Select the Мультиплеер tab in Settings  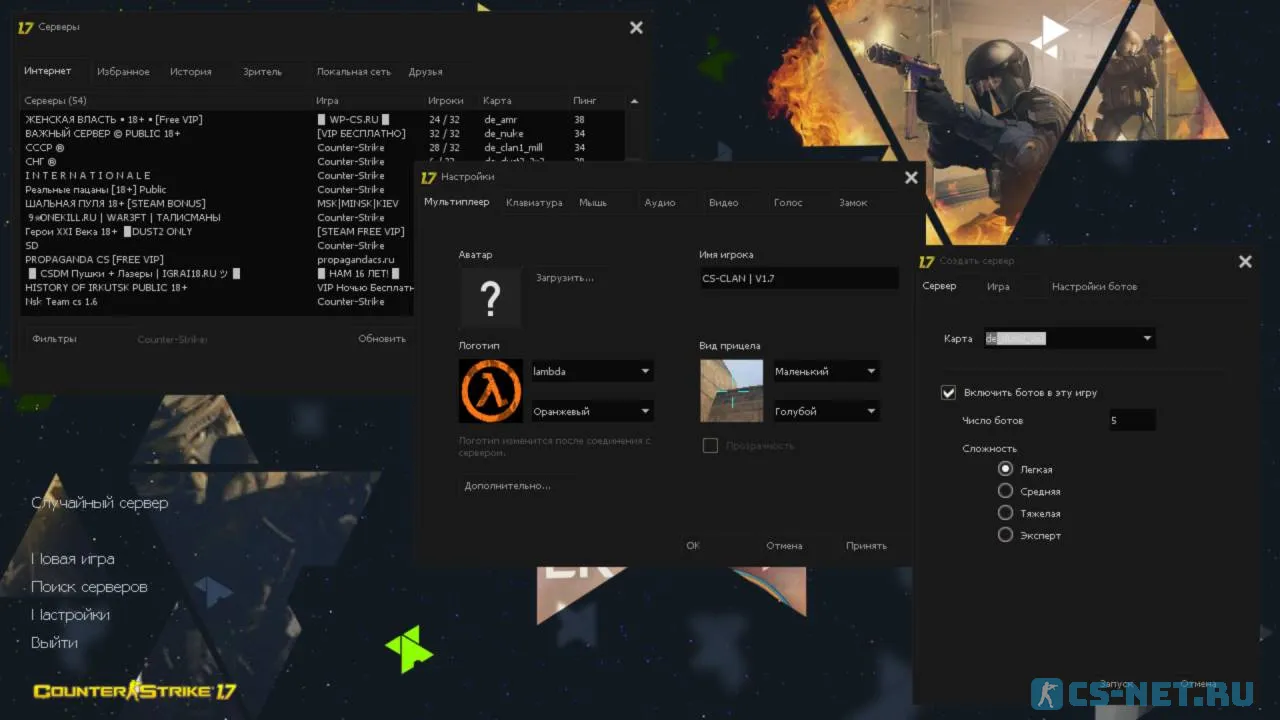click(x=457, y=202)
